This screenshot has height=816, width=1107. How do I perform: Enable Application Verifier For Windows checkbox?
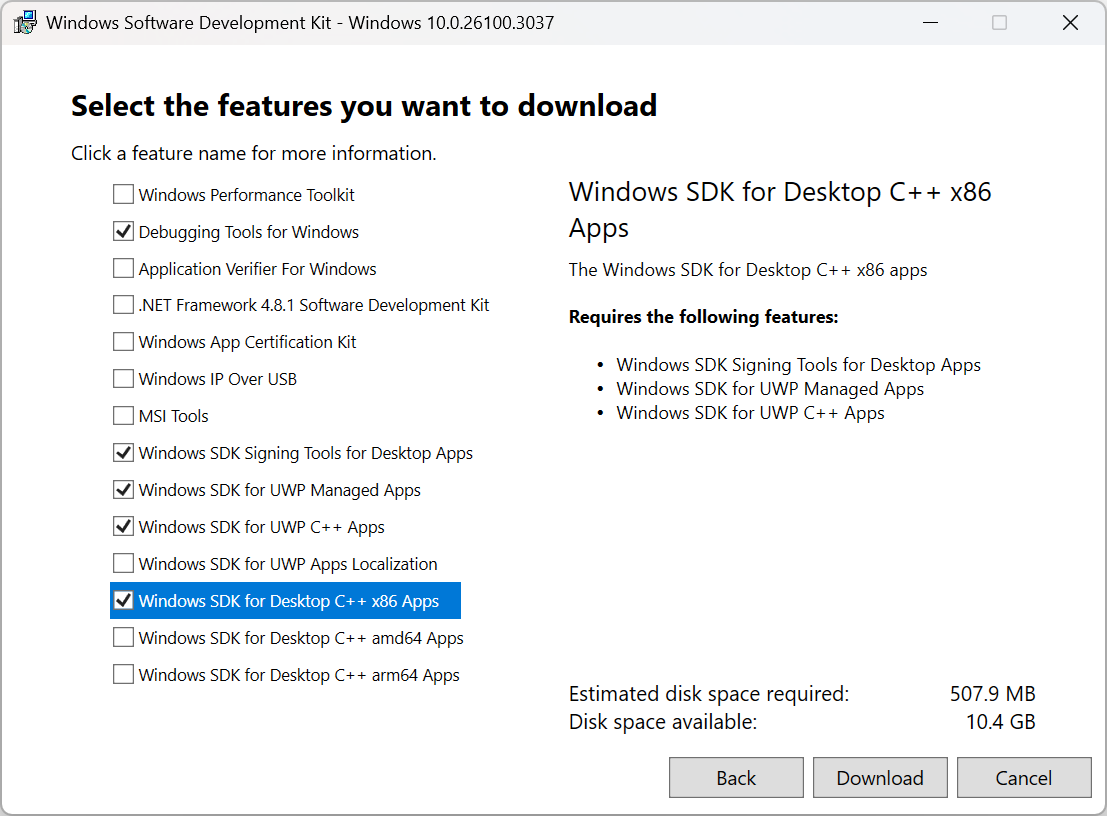(124, 268)
